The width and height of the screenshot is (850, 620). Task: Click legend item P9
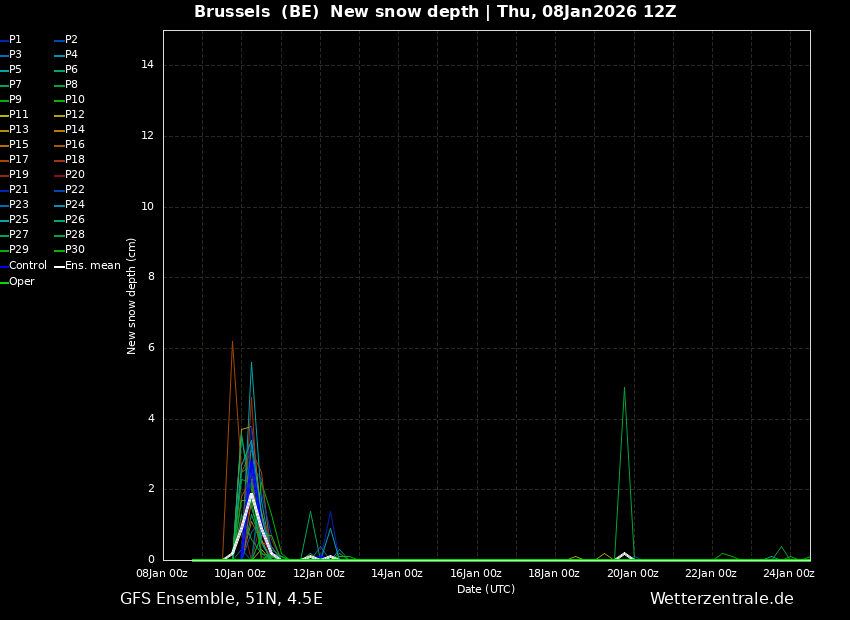[11, 100]
